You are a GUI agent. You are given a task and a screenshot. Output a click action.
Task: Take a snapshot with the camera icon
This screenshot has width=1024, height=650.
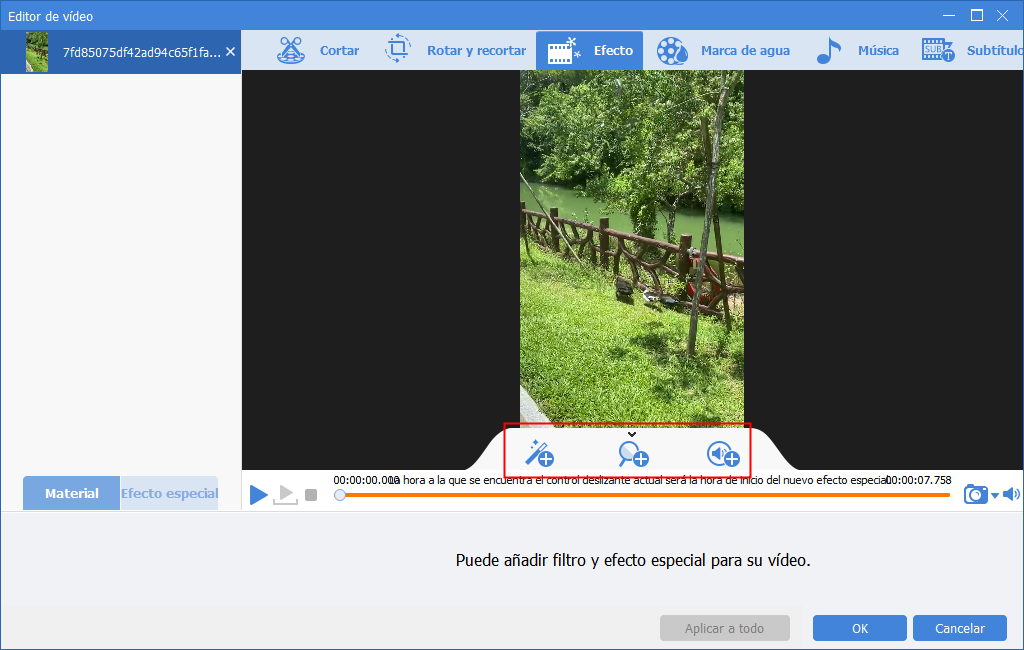coord(976,494)
